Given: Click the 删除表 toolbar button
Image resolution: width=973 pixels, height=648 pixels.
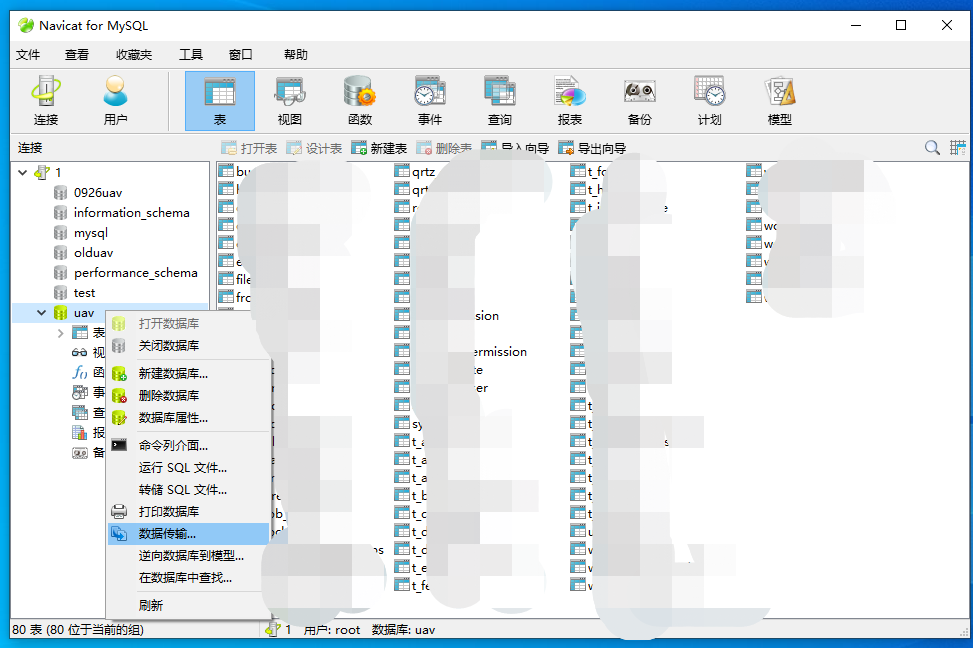Looking at the screenshot, I should [x=444, y=148].
